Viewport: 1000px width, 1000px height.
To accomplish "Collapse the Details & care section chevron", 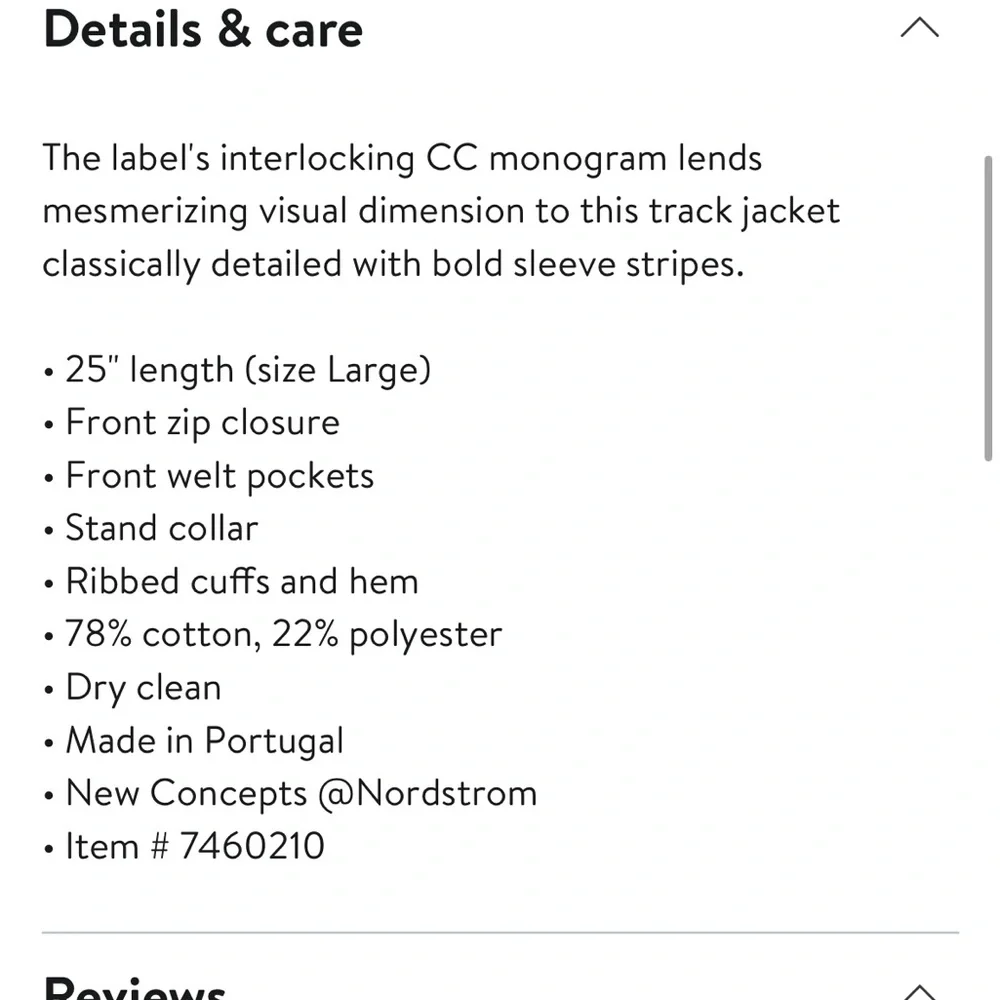I will [919, 27].
